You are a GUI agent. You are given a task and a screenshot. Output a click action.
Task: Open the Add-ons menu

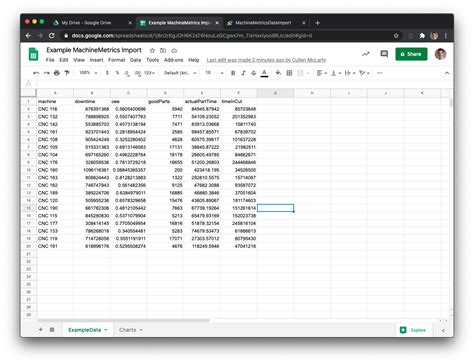pyautogui.click(x=173, y=60)
